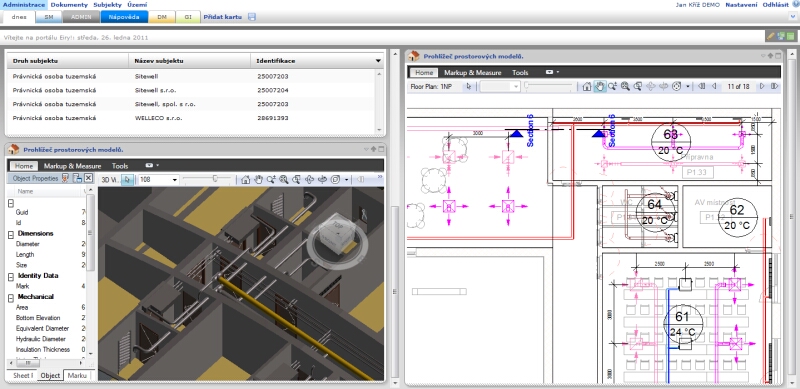
Task: Click Pan hand tool in 3D viewer toolbar
Action: [258, 180]
